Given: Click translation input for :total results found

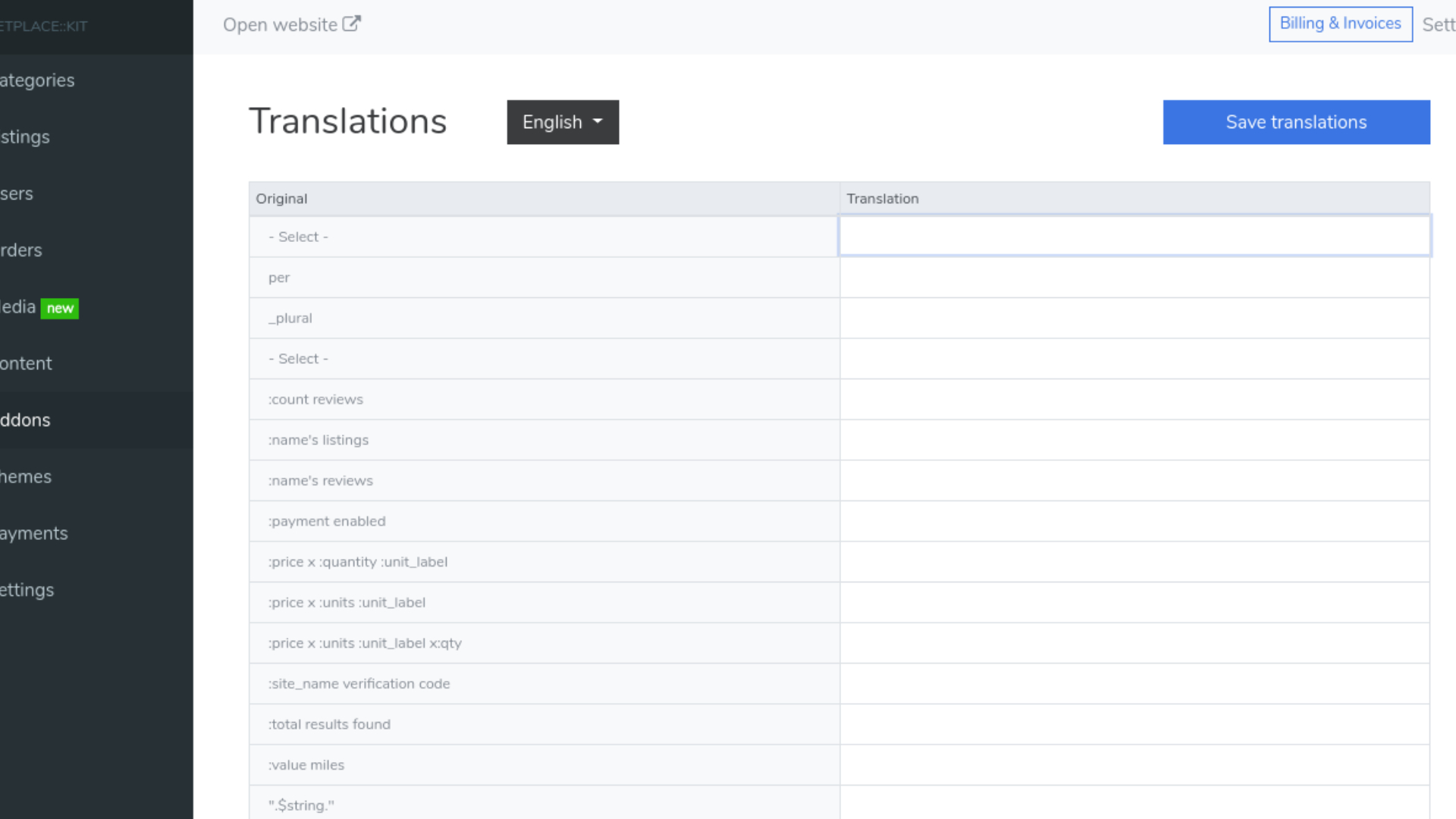Looking at the screenshot, I should (1134, 725).
